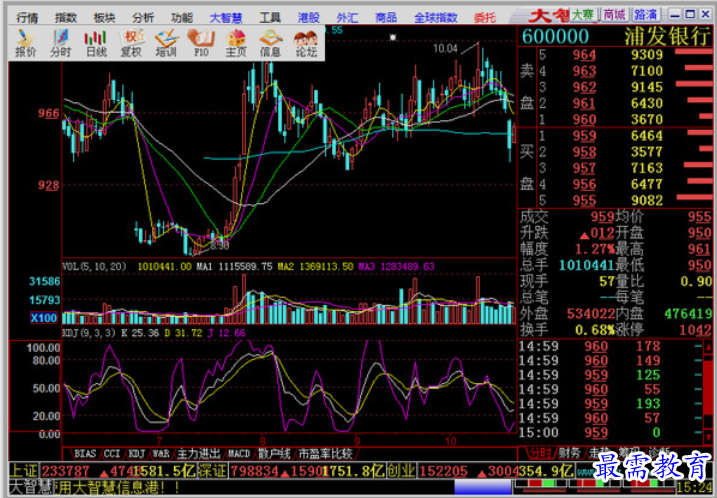Click the scroll up arrow of trade list
The height and width of the screenshot is (498, 717).
709,347
